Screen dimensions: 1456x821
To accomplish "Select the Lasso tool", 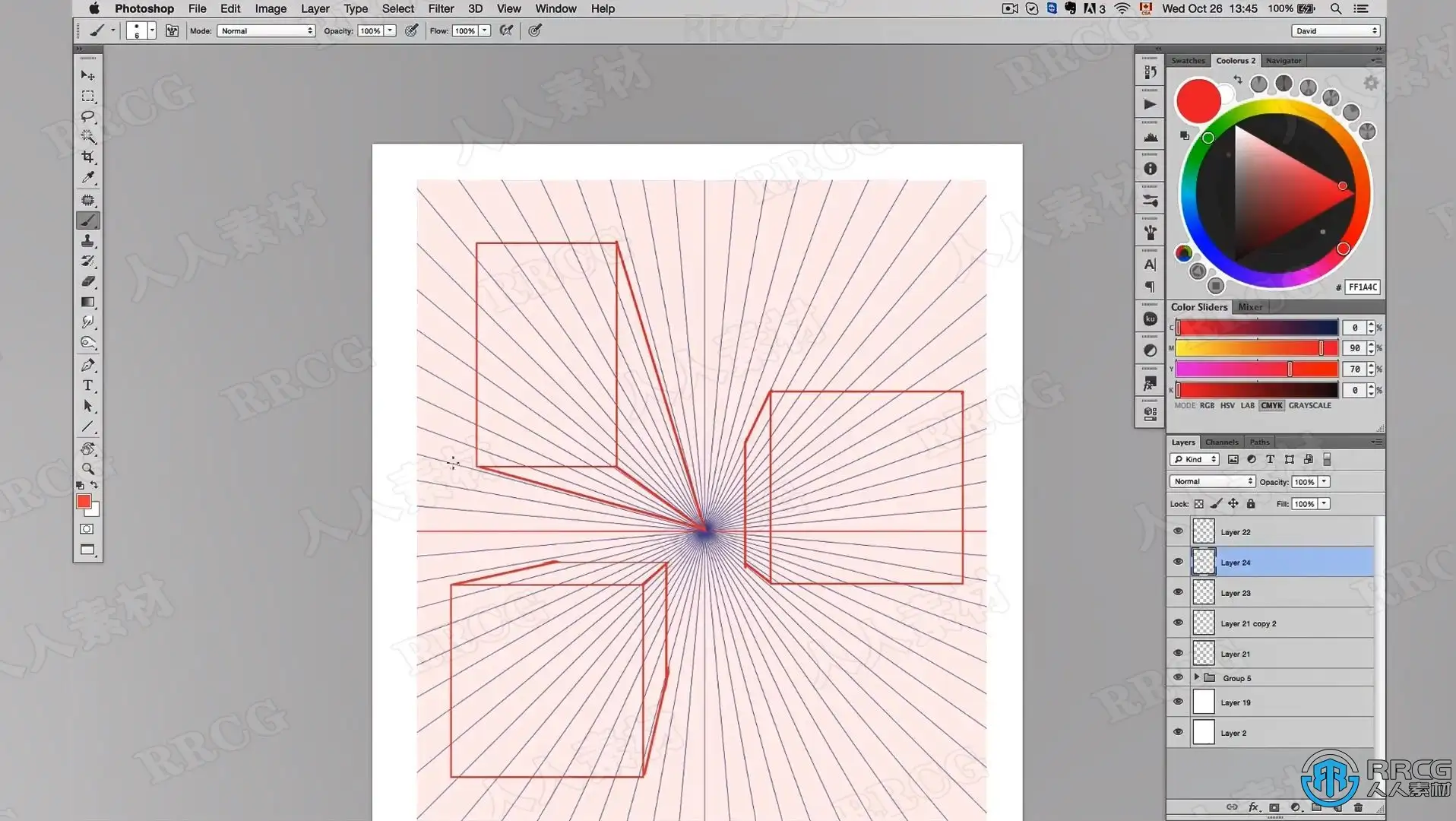I will [88, 116].
